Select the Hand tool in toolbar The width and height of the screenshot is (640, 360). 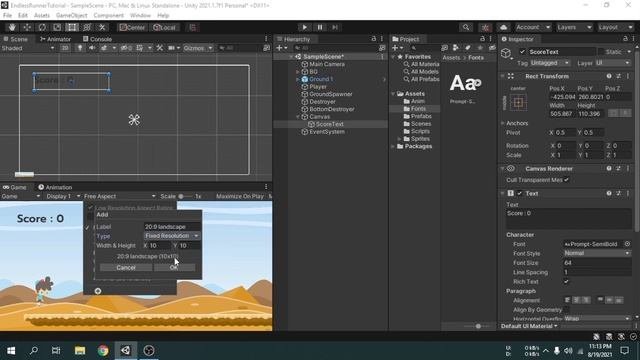[x=12, y=27]
